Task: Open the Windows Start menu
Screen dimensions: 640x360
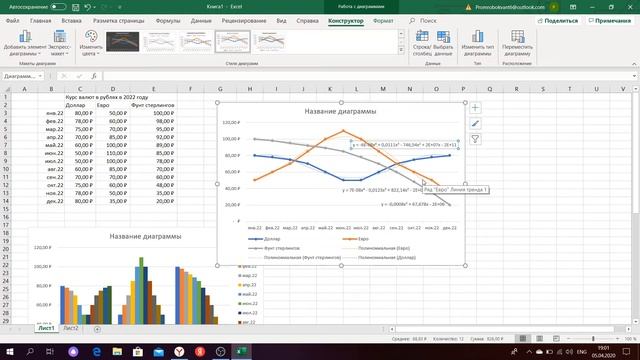Action: [9, 351]
